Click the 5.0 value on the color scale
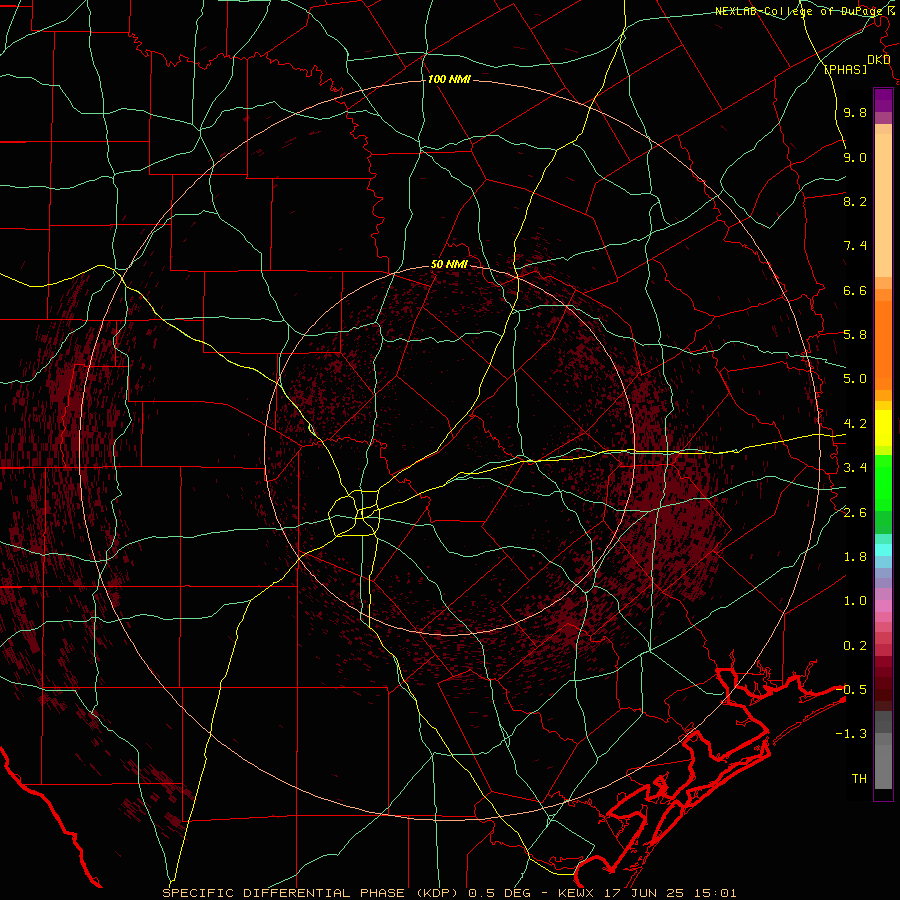 [x=855, y=379]
